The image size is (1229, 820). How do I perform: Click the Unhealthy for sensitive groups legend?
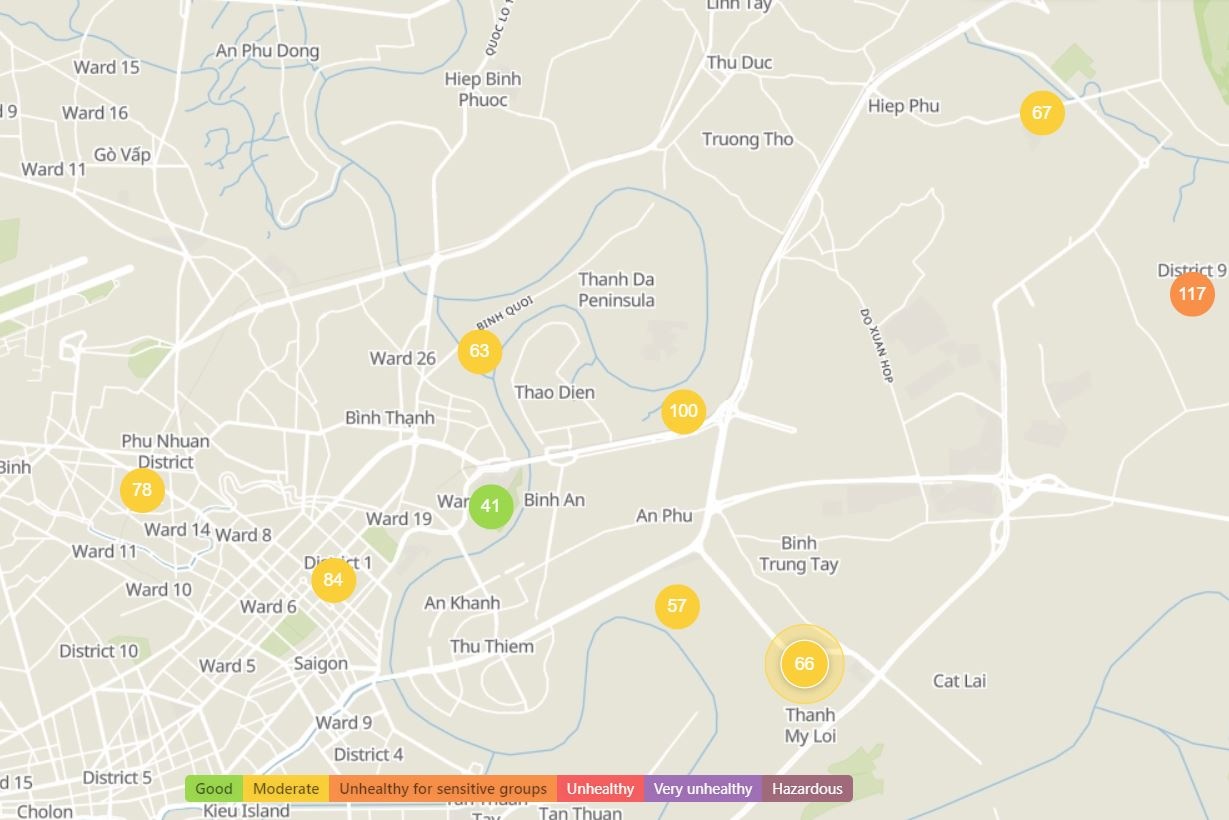tap(443, 789)
